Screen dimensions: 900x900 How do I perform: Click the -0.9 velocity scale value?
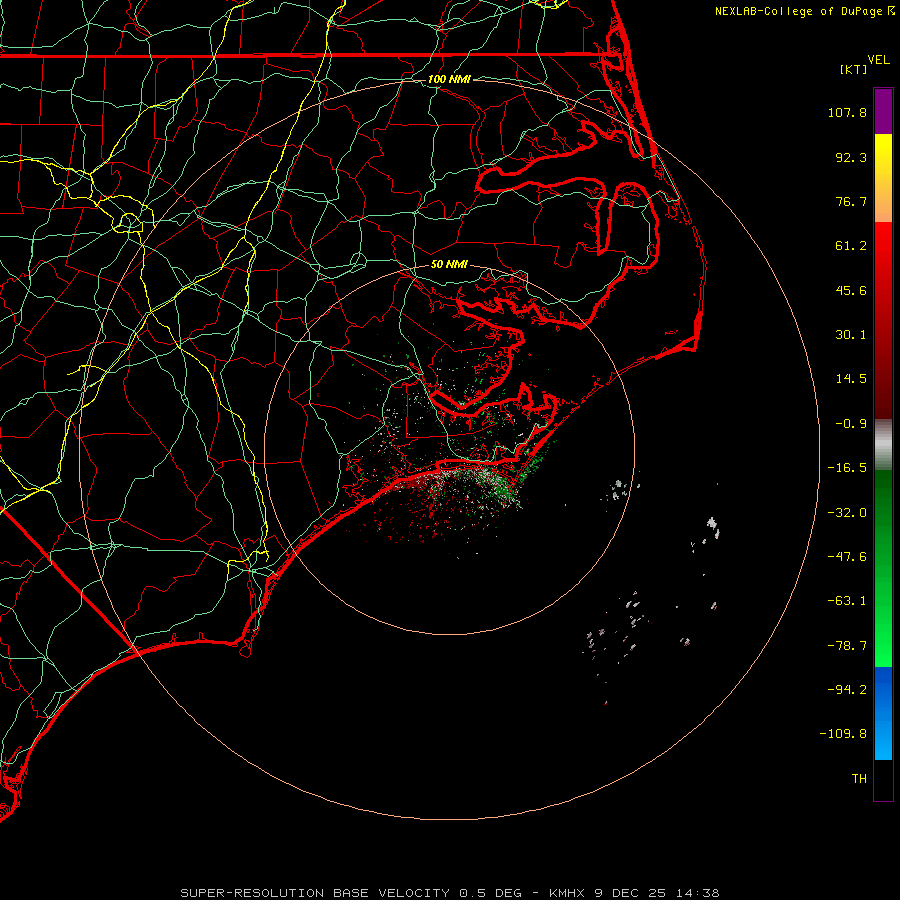[851, 424]
